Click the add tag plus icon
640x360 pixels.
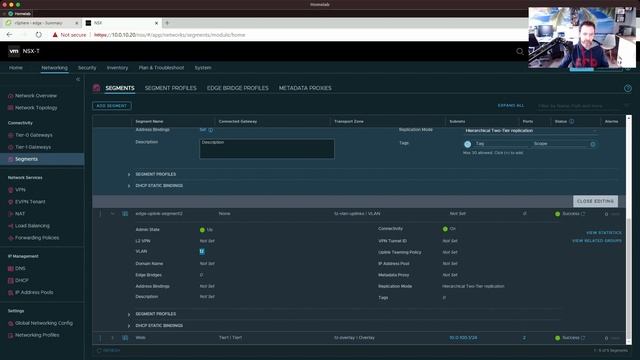click(x=593, y=144)
